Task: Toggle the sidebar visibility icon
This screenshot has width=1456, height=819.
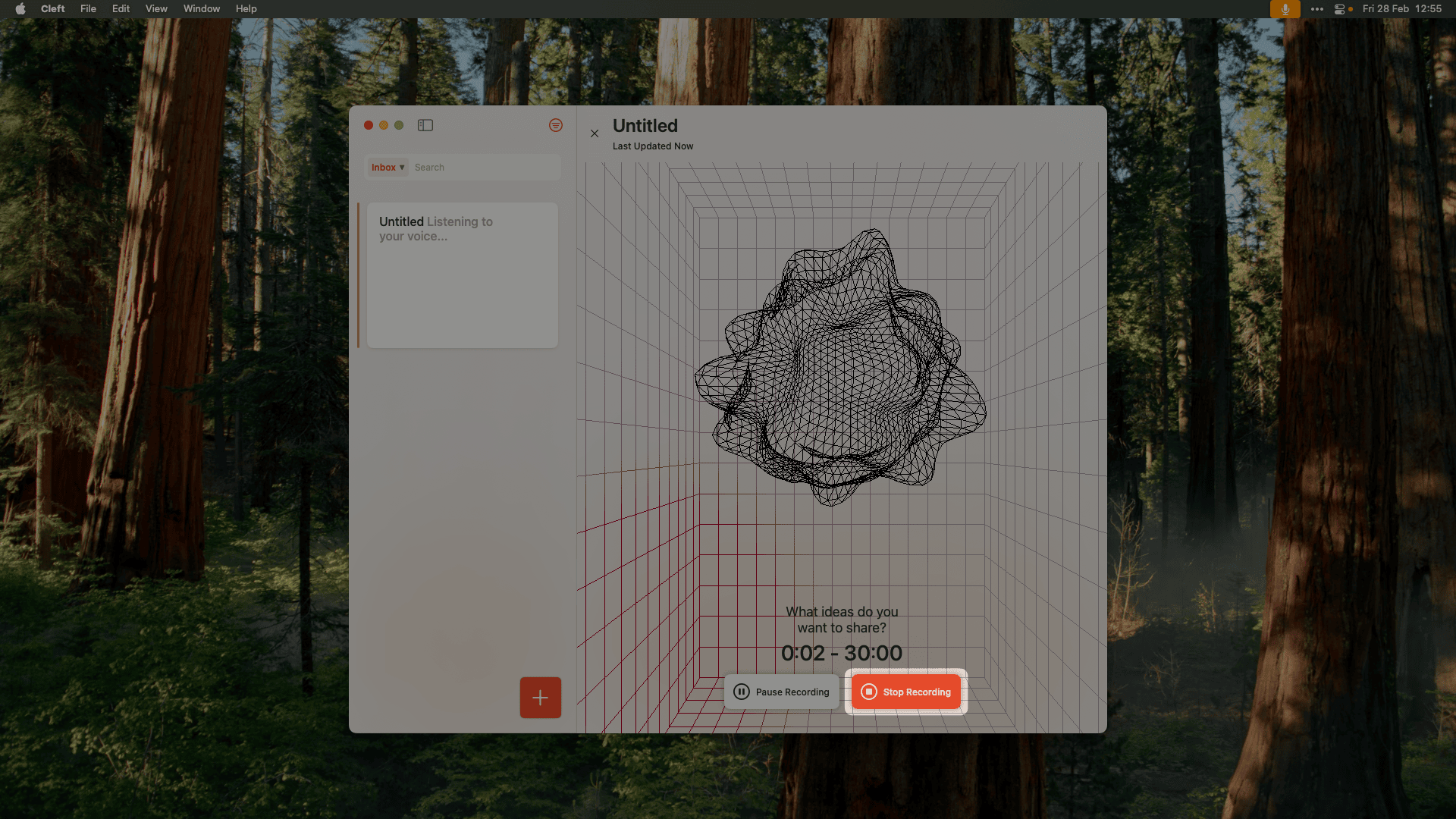Action: click(x=425, y=125)
